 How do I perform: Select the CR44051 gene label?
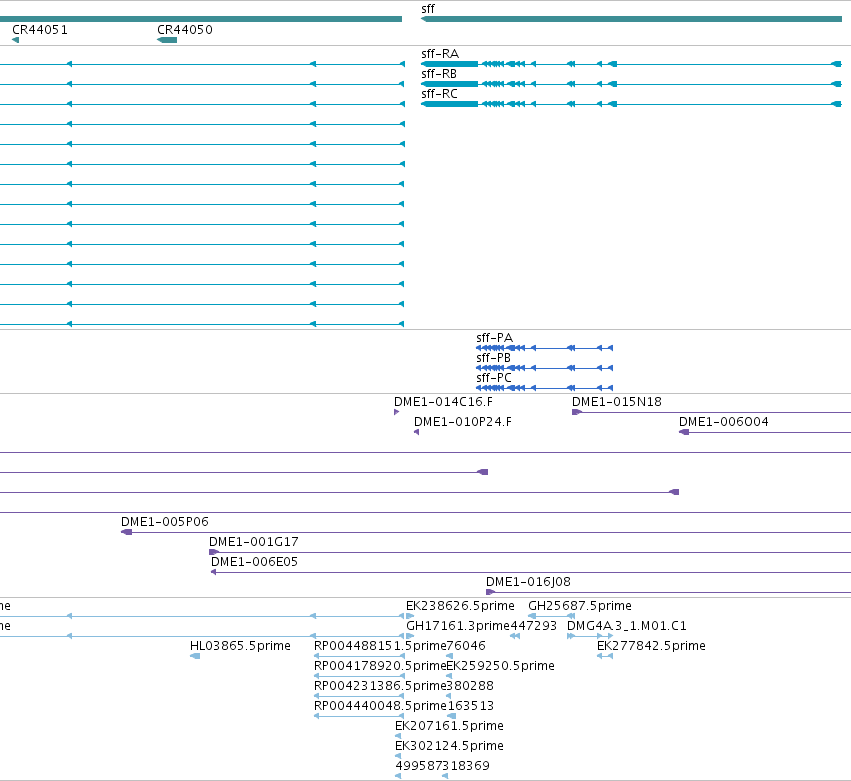(40, 30)
